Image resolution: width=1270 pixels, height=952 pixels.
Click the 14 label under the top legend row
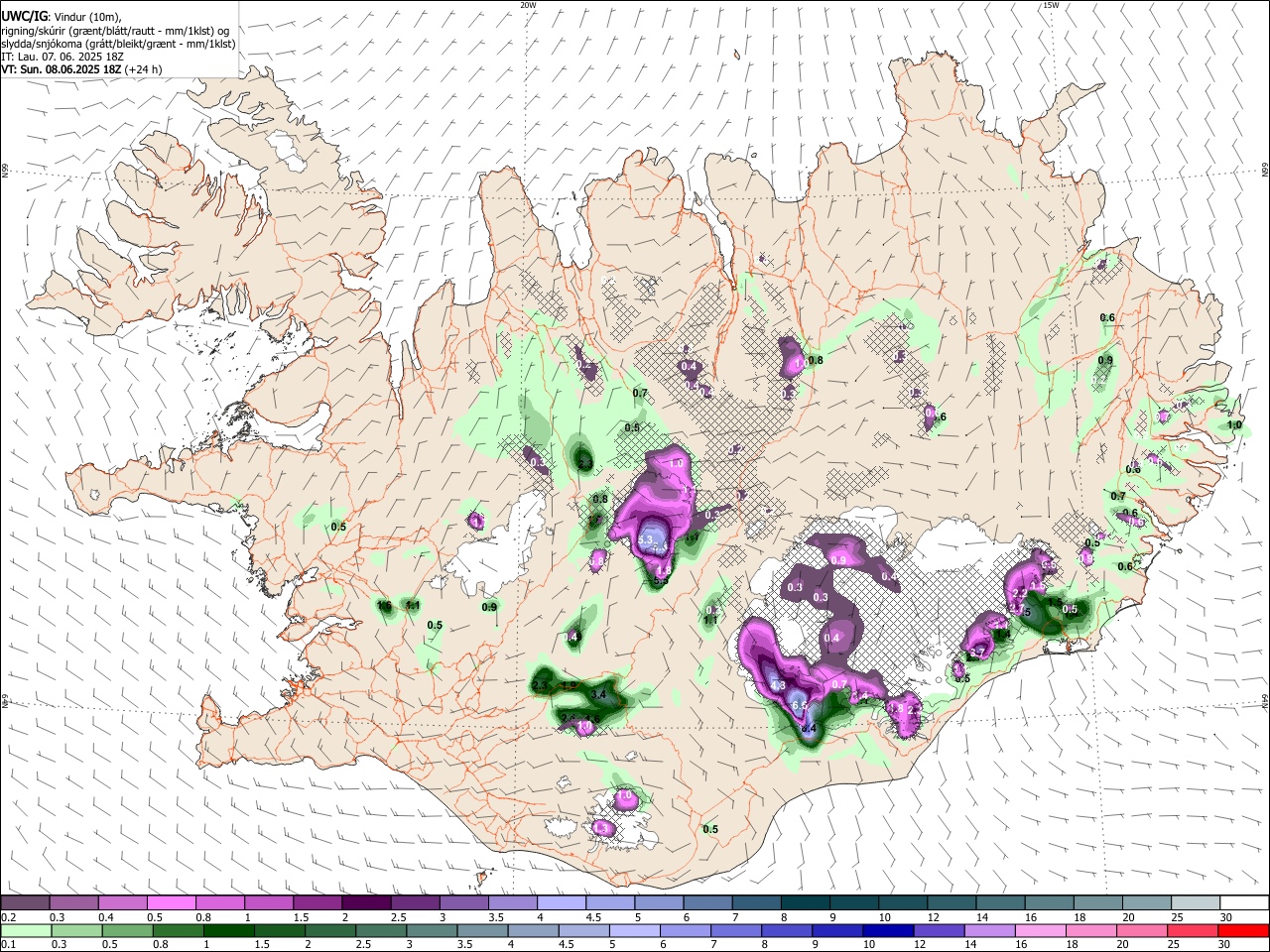point(982,917)
